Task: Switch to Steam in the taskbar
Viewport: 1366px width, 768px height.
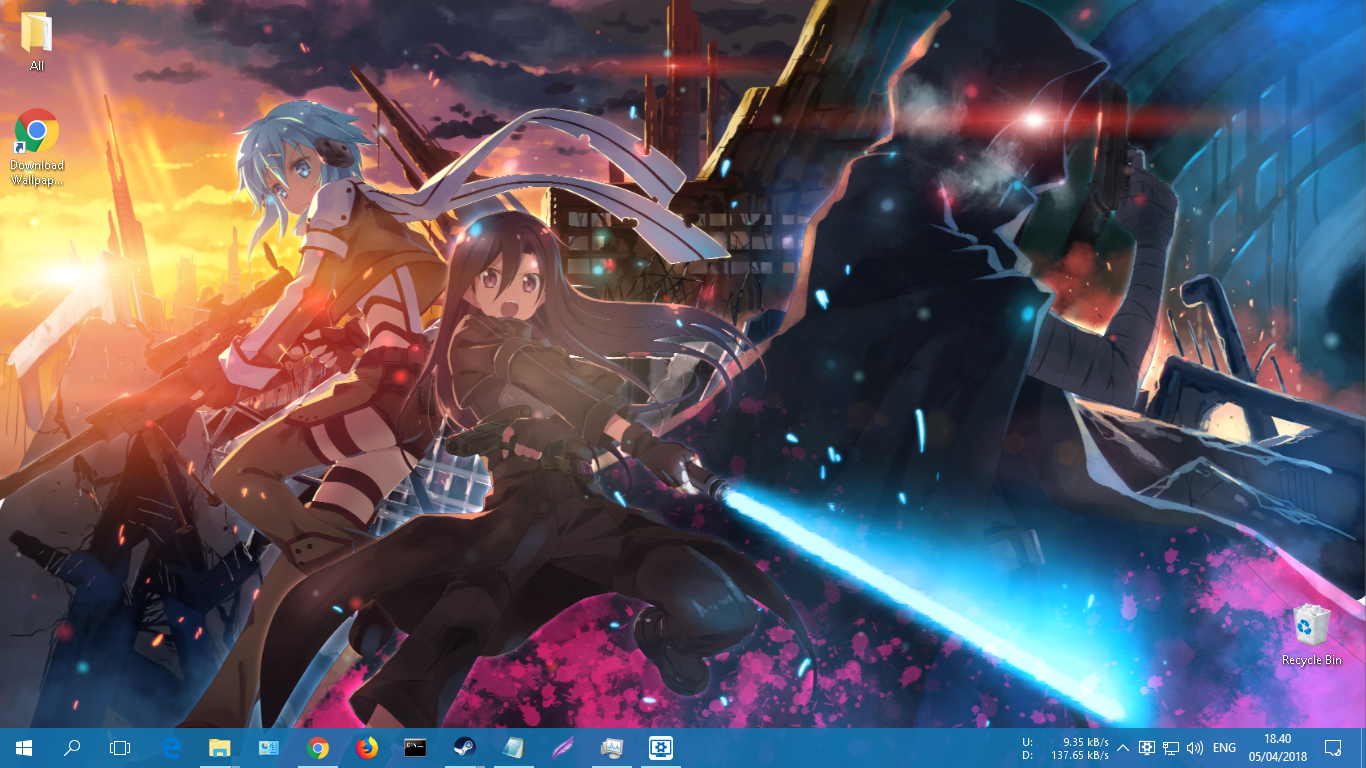Action: tap(465, 747)
